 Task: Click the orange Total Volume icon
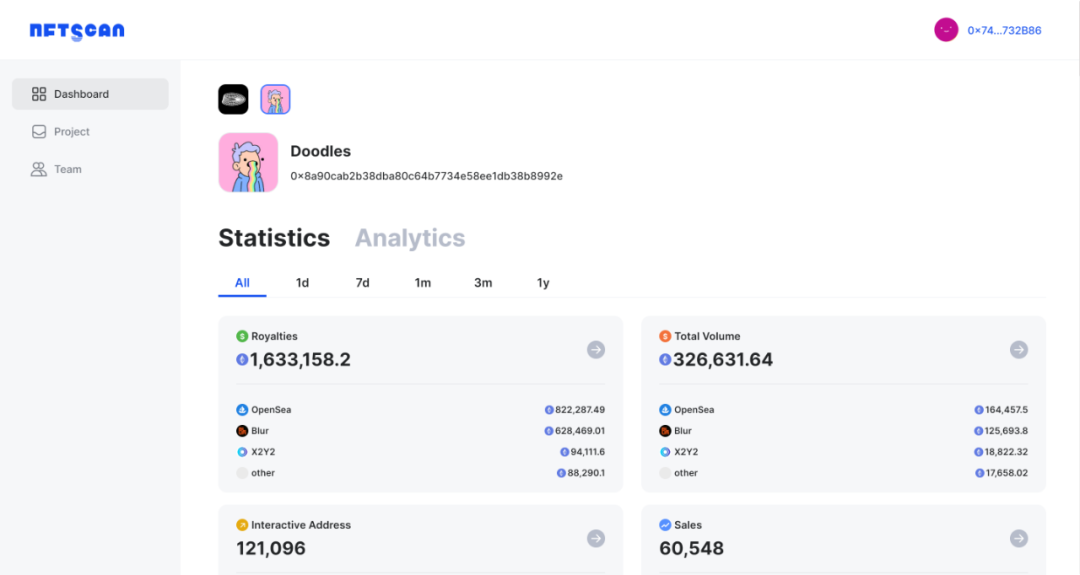click(665, 336)
